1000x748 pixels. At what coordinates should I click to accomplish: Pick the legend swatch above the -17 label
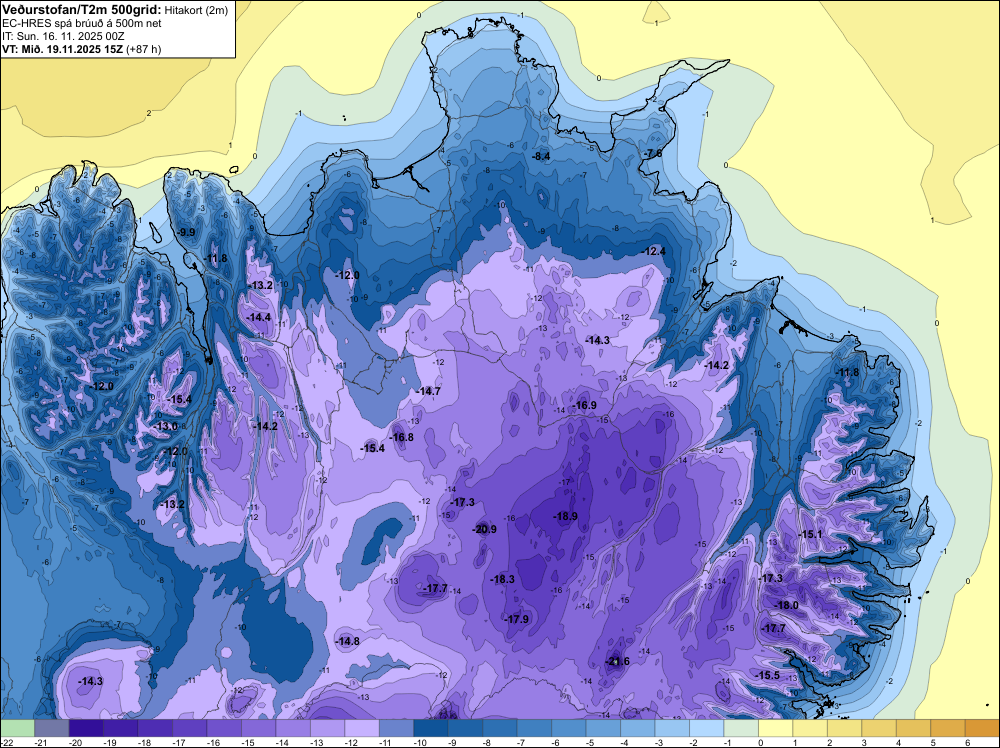(x=189, y=728)
